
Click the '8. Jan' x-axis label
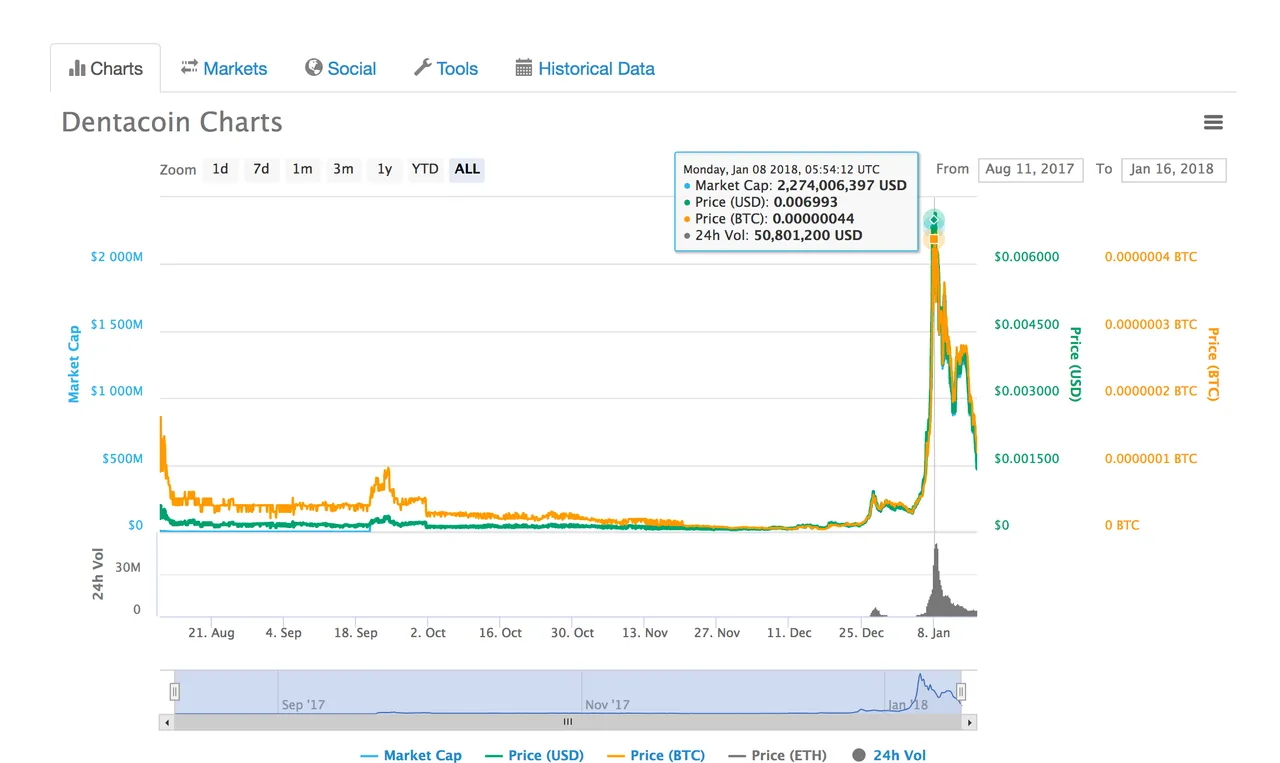[934, 633]
